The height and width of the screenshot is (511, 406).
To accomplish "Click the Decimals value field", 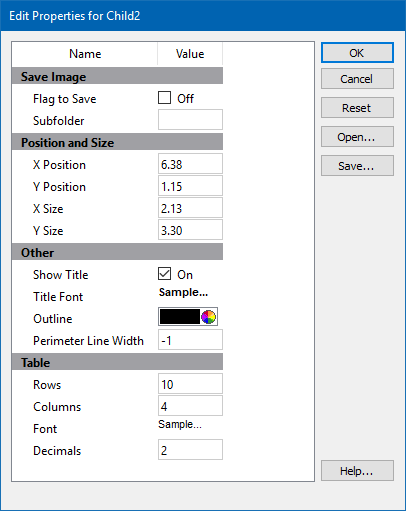I will point(190,450).
